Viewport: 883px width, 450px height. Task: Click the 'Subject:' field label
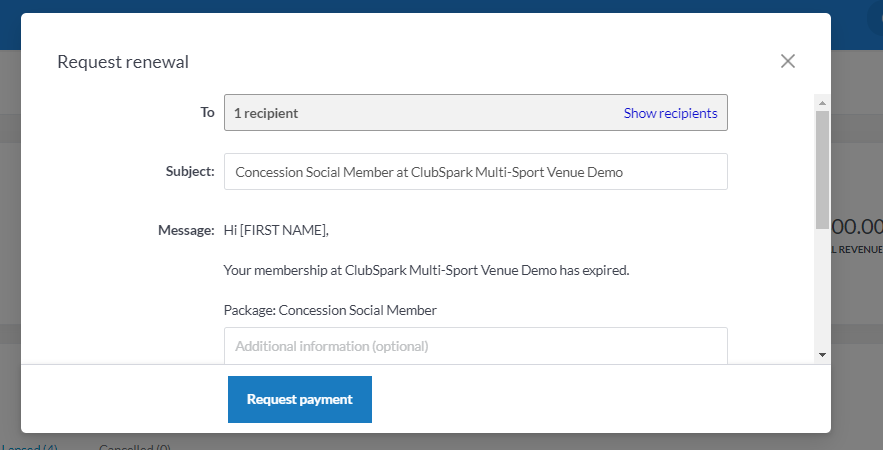tap(190, 171)
